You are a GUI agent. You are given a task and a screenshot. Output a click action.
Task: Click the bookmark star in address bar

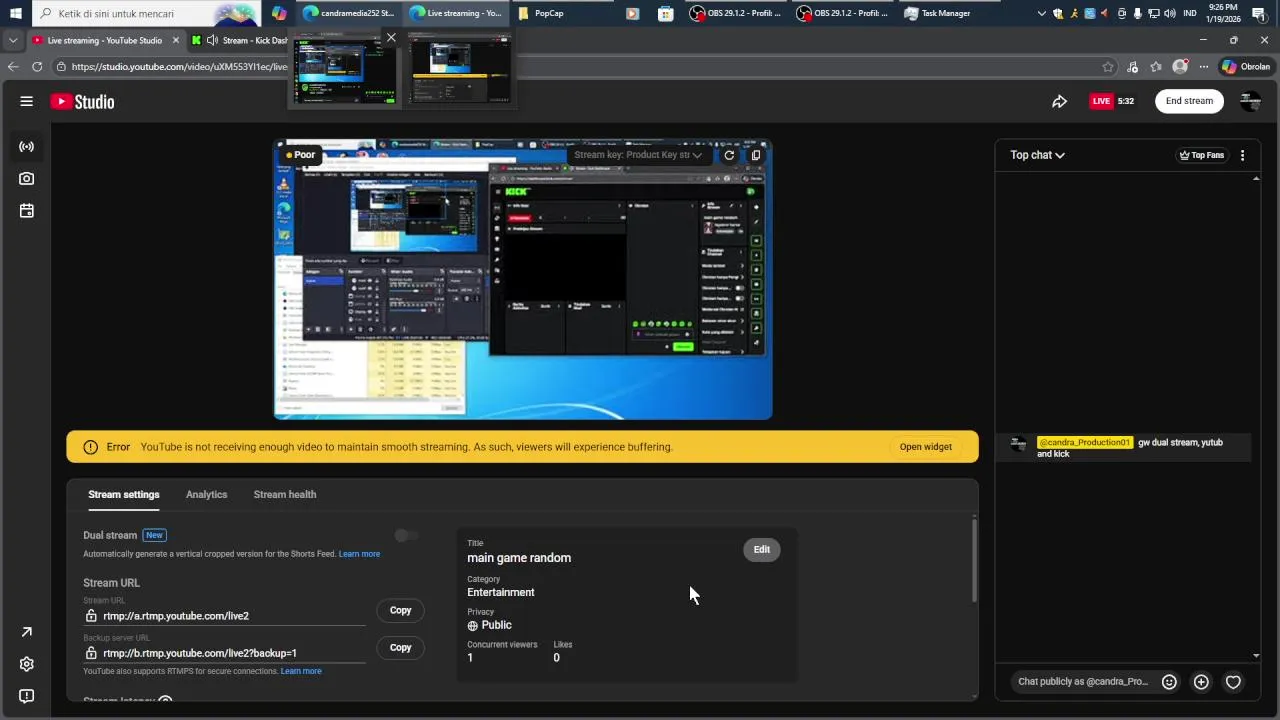[1108, 67]
